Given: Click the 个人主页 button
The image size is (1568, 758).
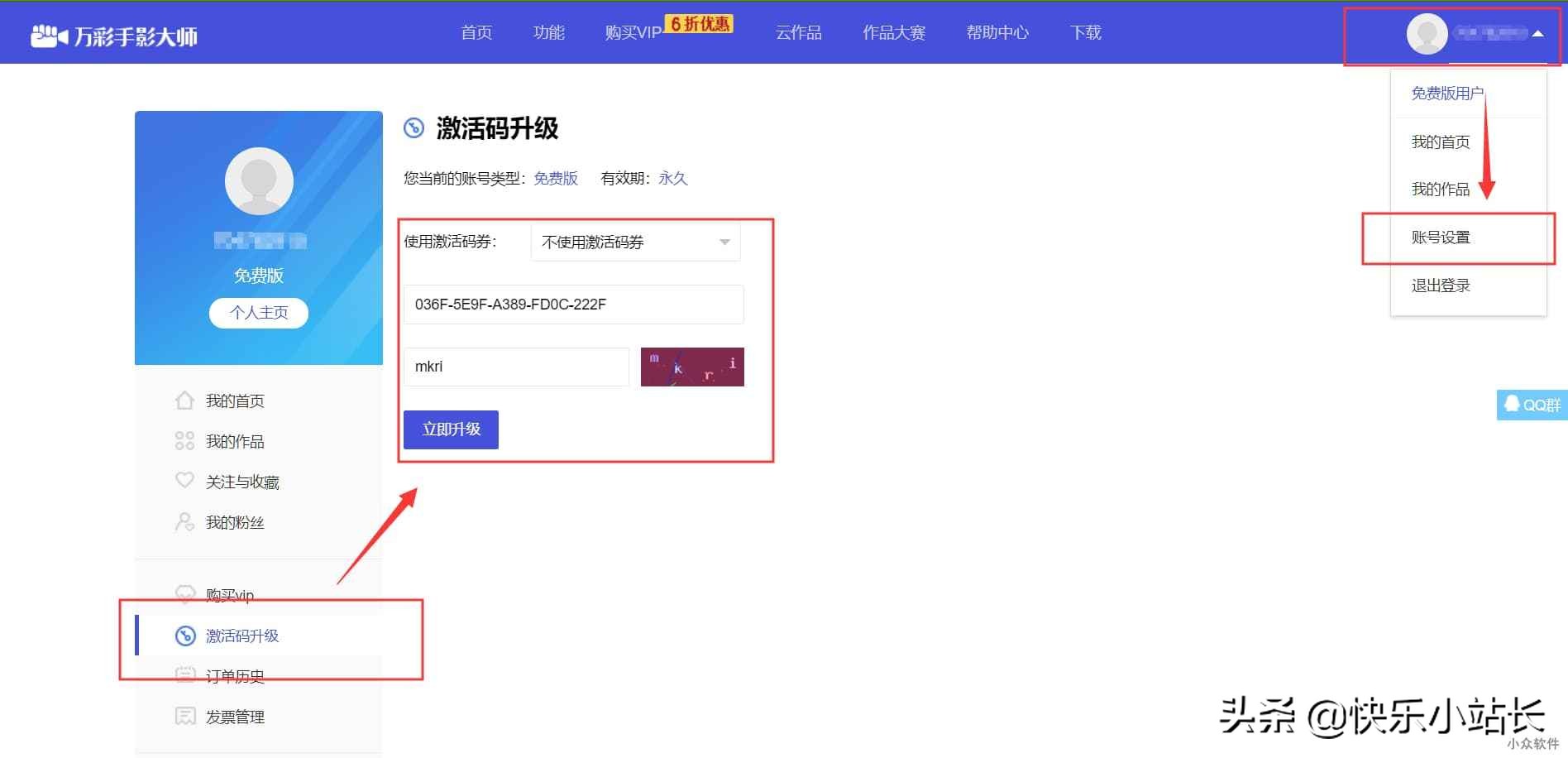Looking at the screenshot, I should (x=259, y=313).
